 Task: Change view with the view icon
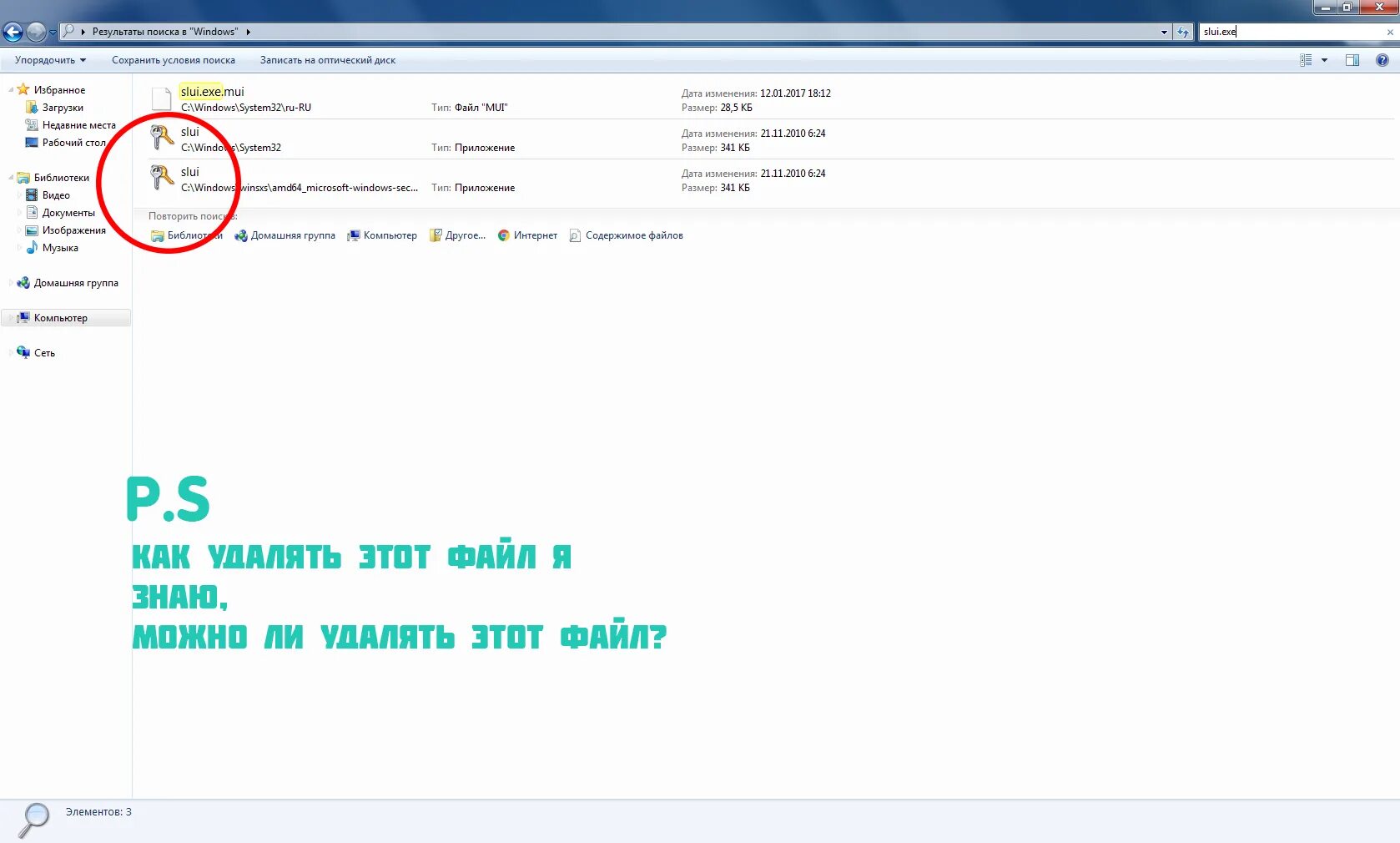pos(1306,60)
